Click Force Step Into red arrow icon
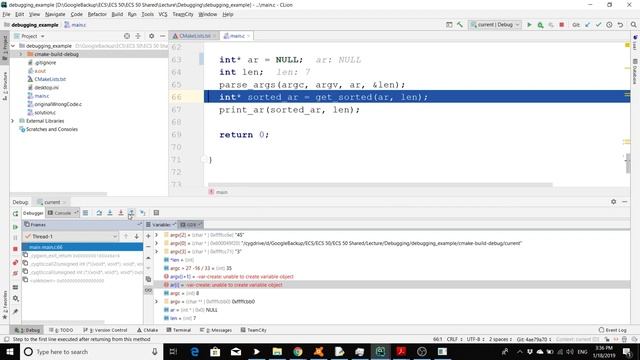The width and height of the screenshot is (640, 360). pos(121,213)
